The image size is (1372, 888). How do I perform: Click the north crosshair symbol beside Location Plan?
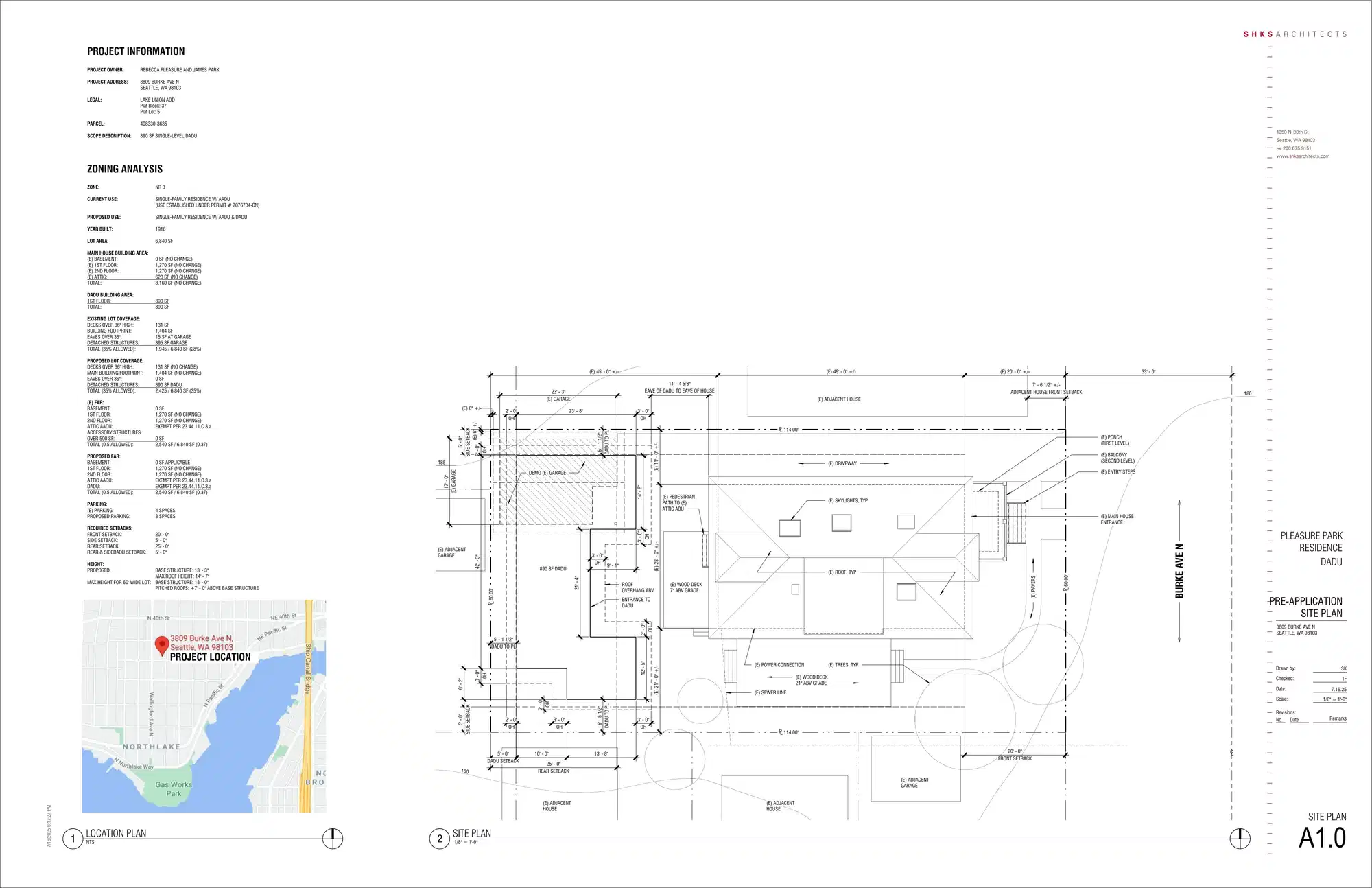(x=333, y=839)
